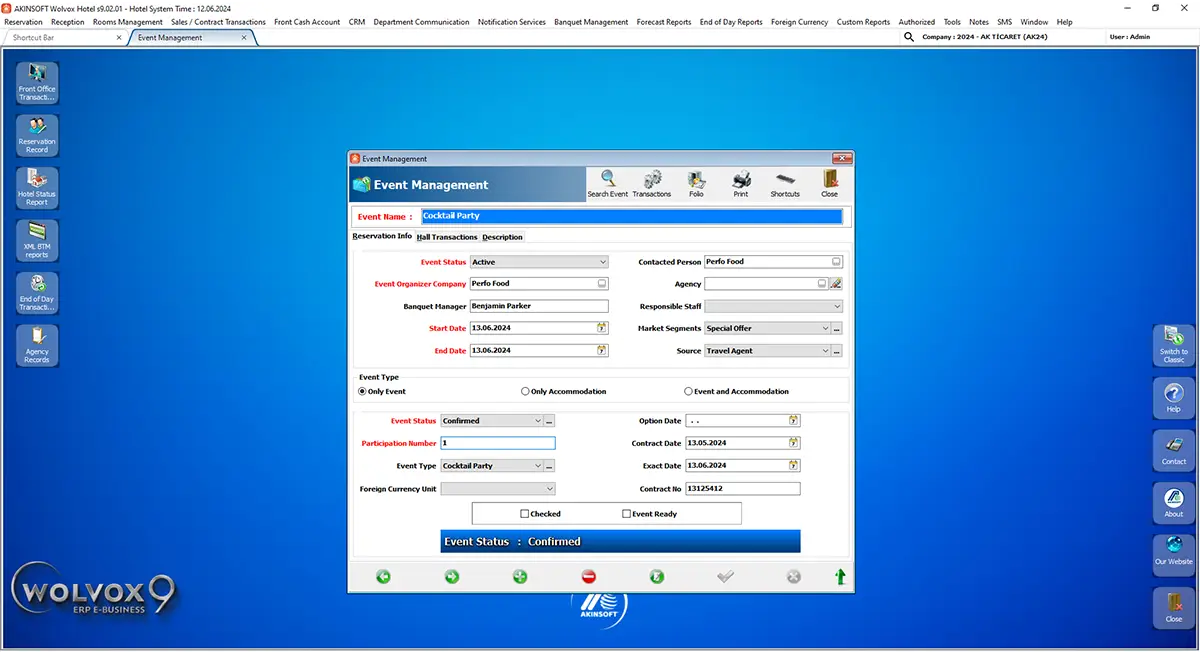Delete event with red minus button
This screenshot has width=1200, height=653.
588,576
